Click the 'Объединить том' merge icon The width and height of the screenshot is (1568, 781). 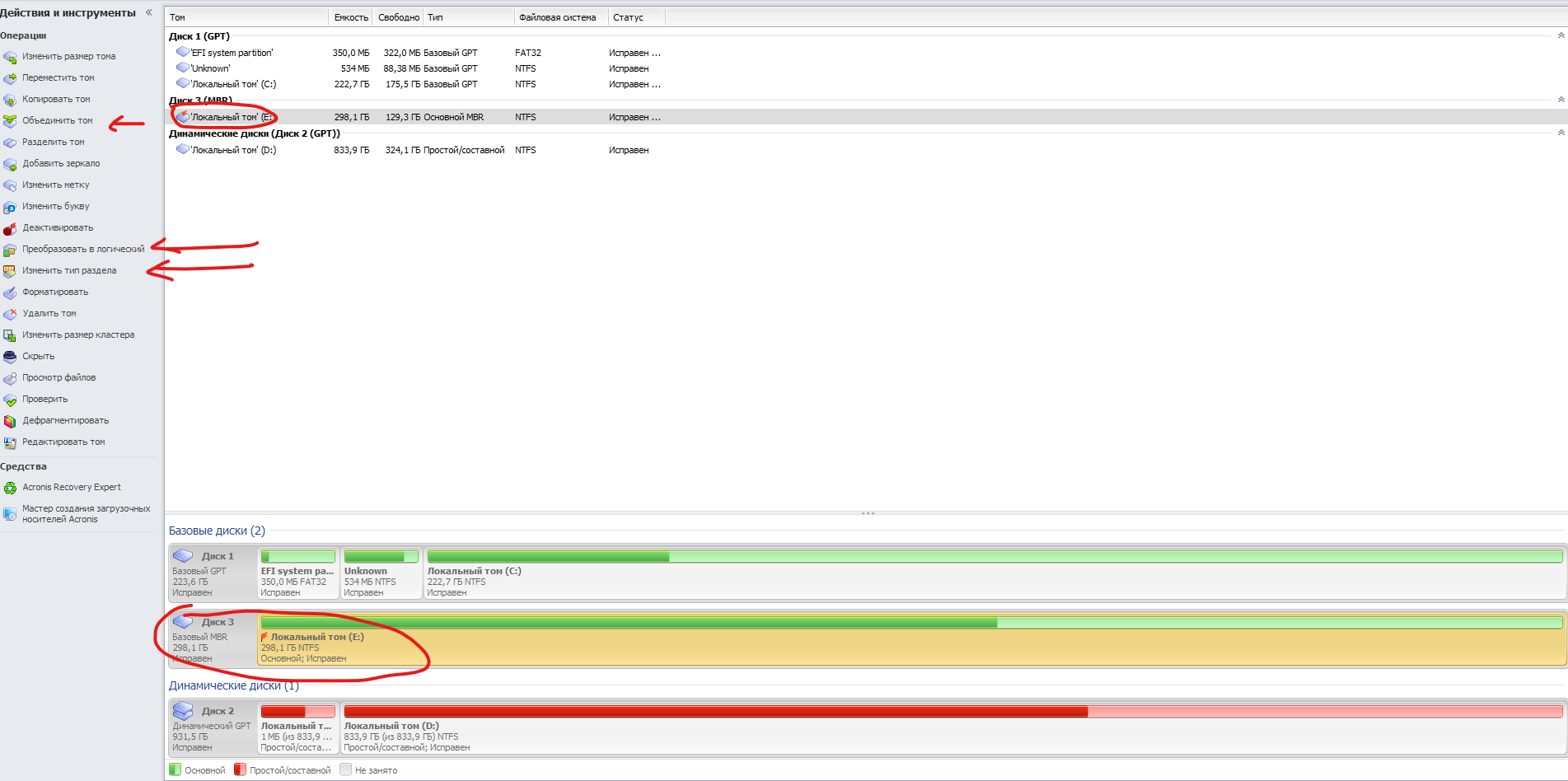pyautogui.click(x=10, y=121)
